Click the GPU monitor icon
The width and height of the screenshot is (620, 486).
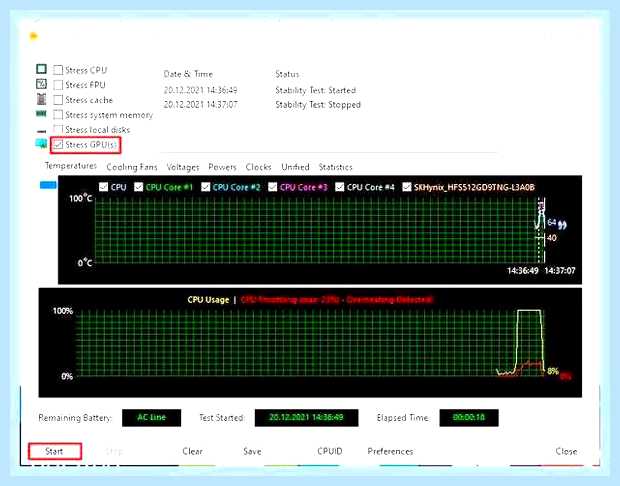coord(41,144)
